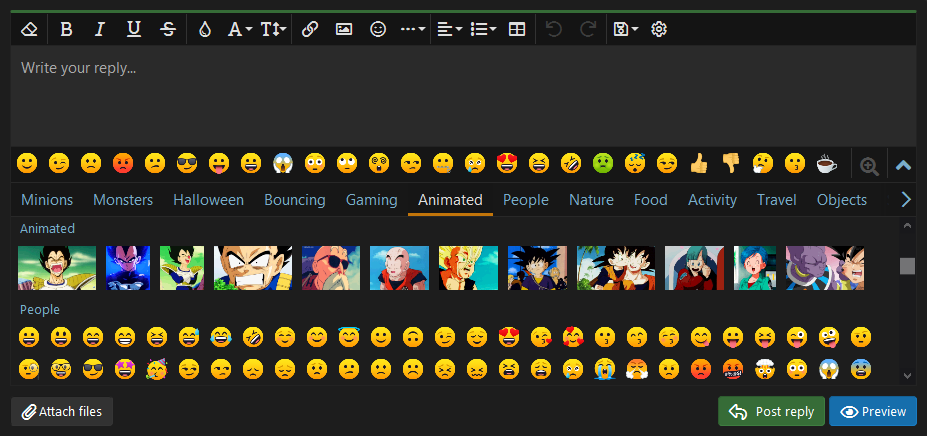Expand the text alignment dropdown

pos(449,29)
